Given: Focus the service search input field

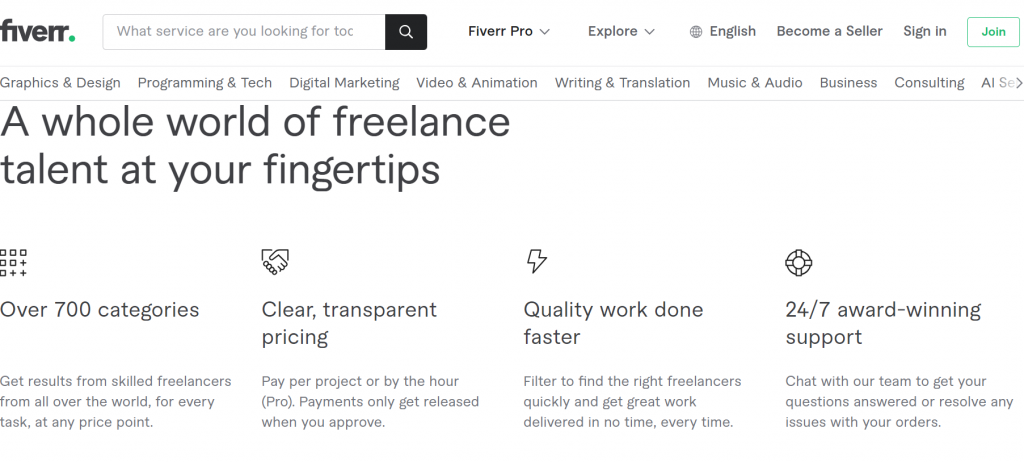Looking at the screenshot, I should (244, 32).
